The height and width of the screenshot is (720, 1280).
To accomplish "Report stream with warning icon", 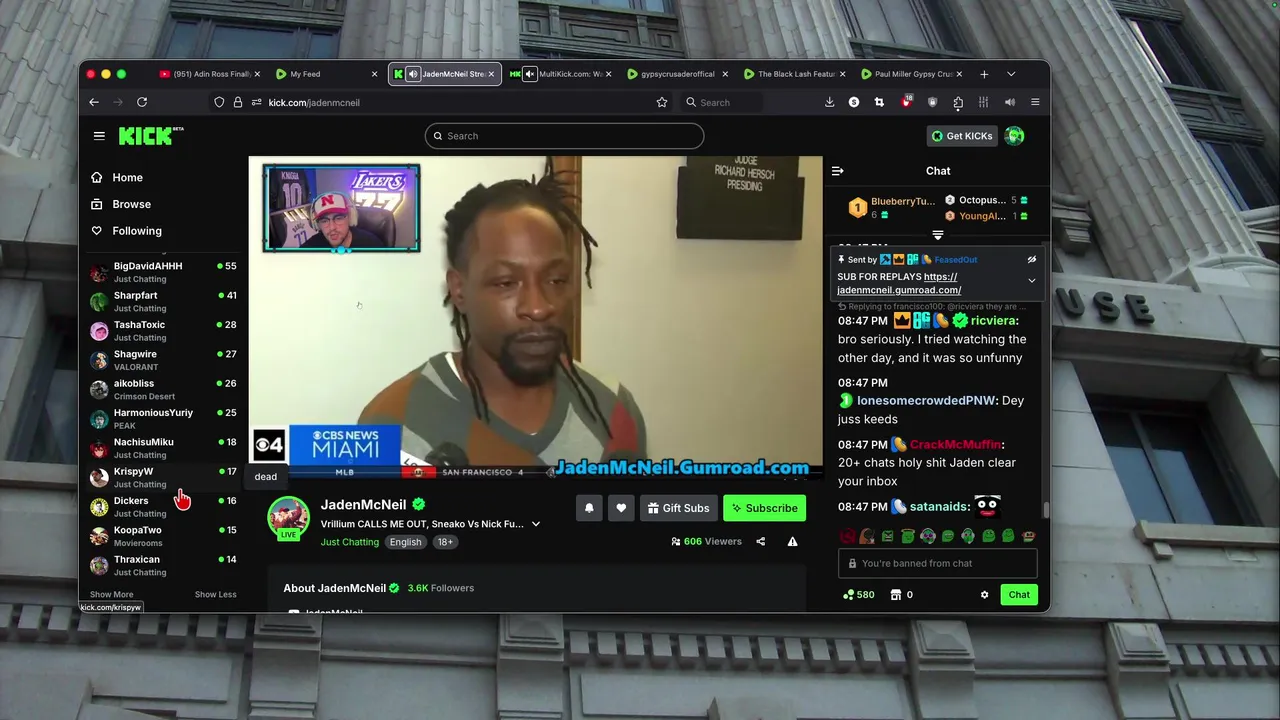I will [792, 542].
